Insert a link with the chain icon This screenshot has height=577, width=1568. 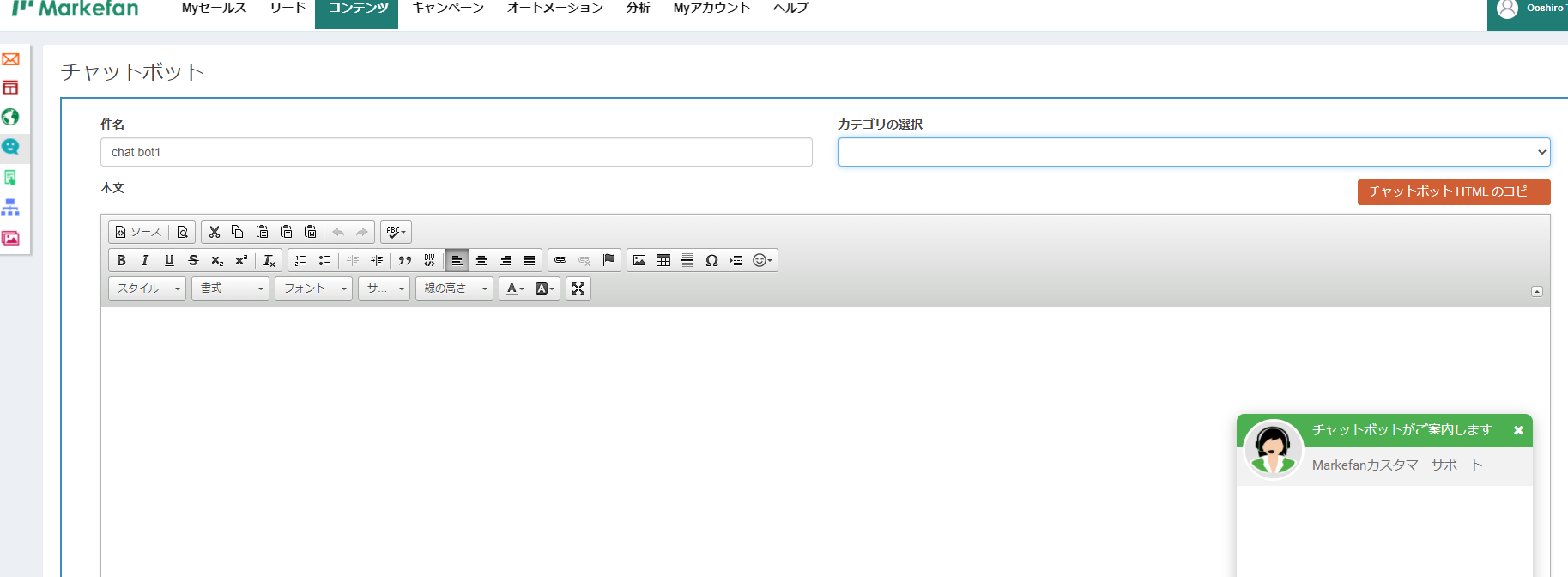point(560,260)
